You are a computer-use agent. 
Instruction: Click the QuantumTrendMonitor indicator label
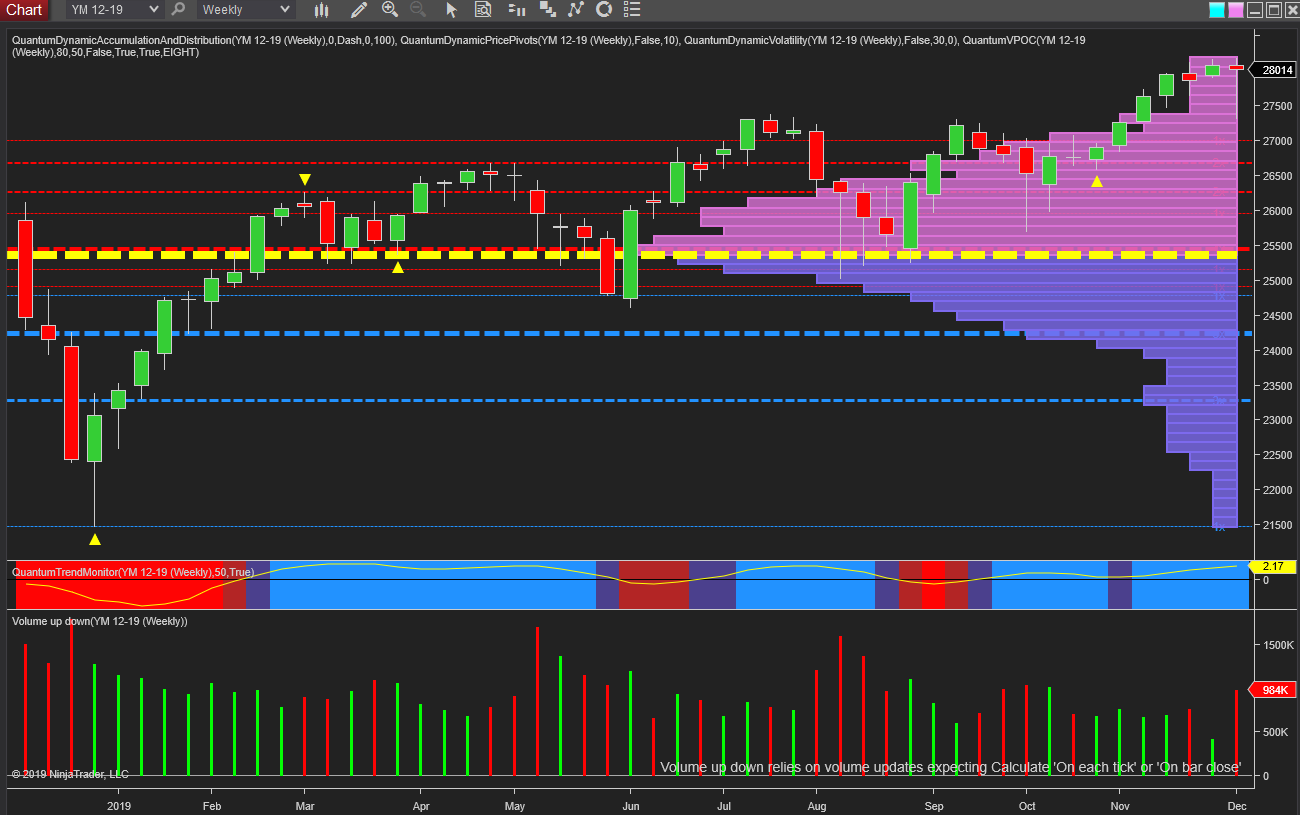tap(133, 572)
